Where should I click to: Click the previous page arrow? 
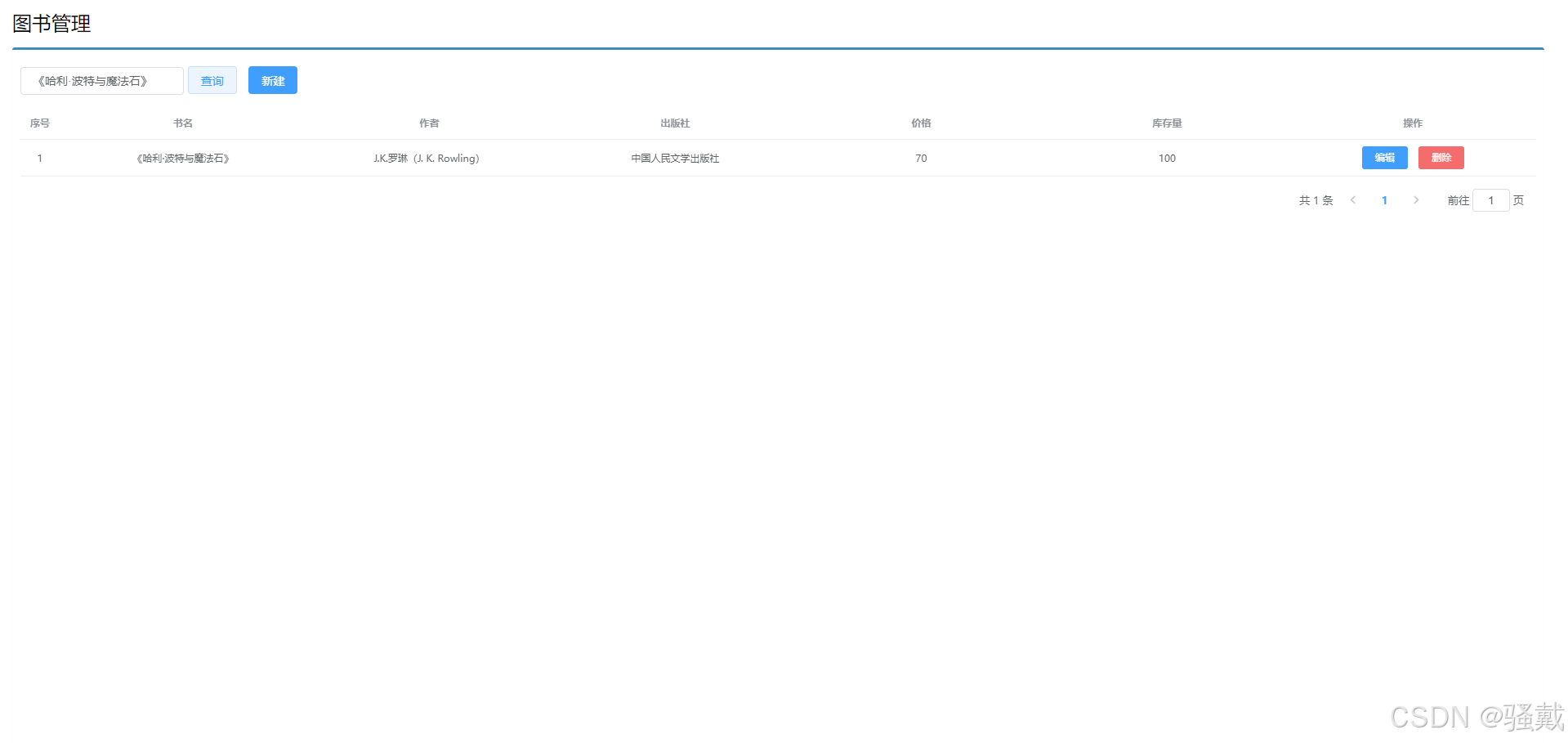(1353, 199)
